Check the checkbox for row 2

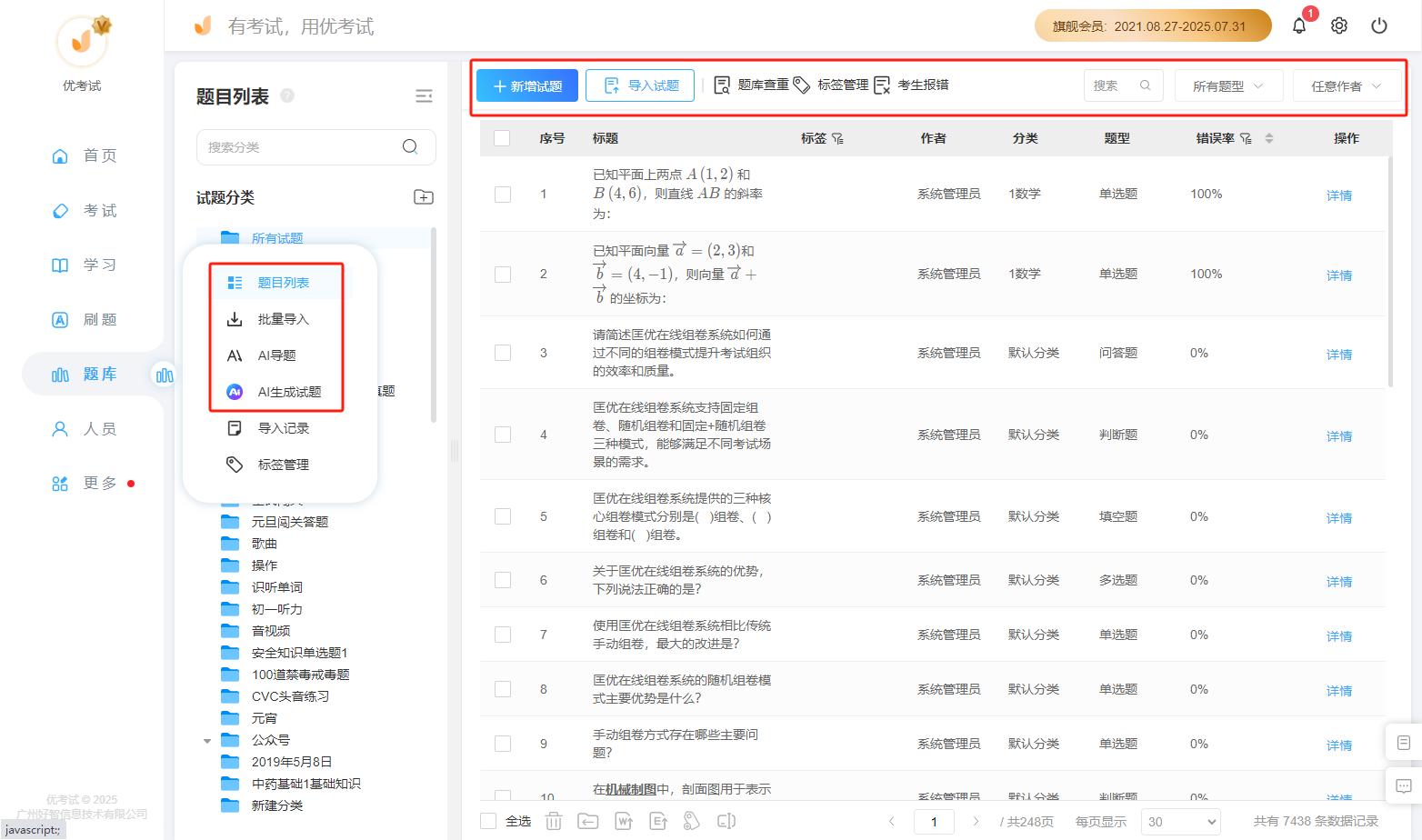[x=503, y=274]
